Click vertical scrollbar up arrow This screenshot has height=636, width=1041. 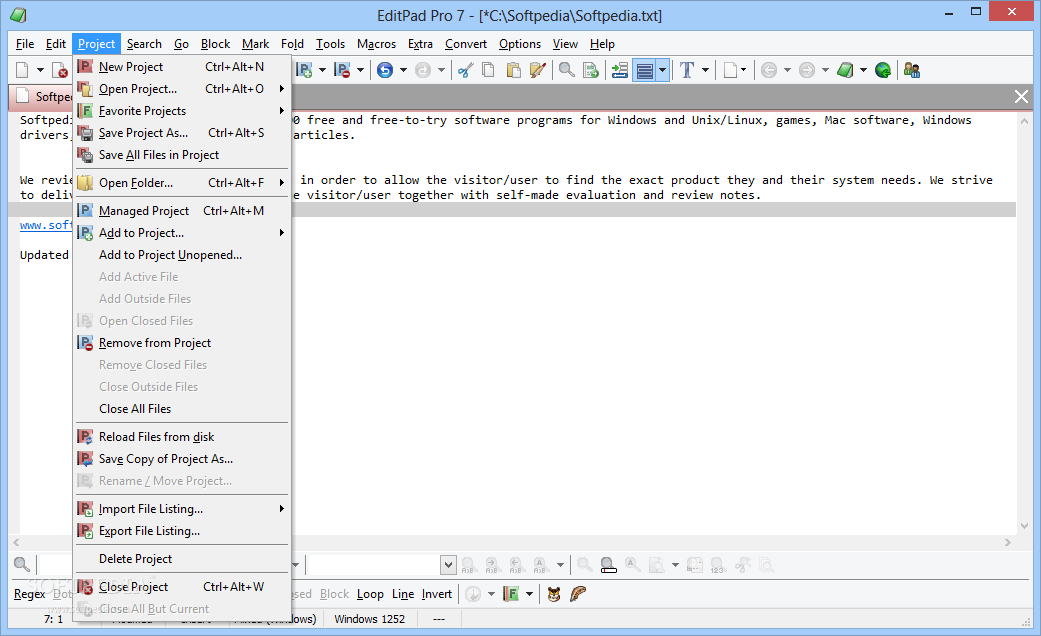click(1024, 121)
